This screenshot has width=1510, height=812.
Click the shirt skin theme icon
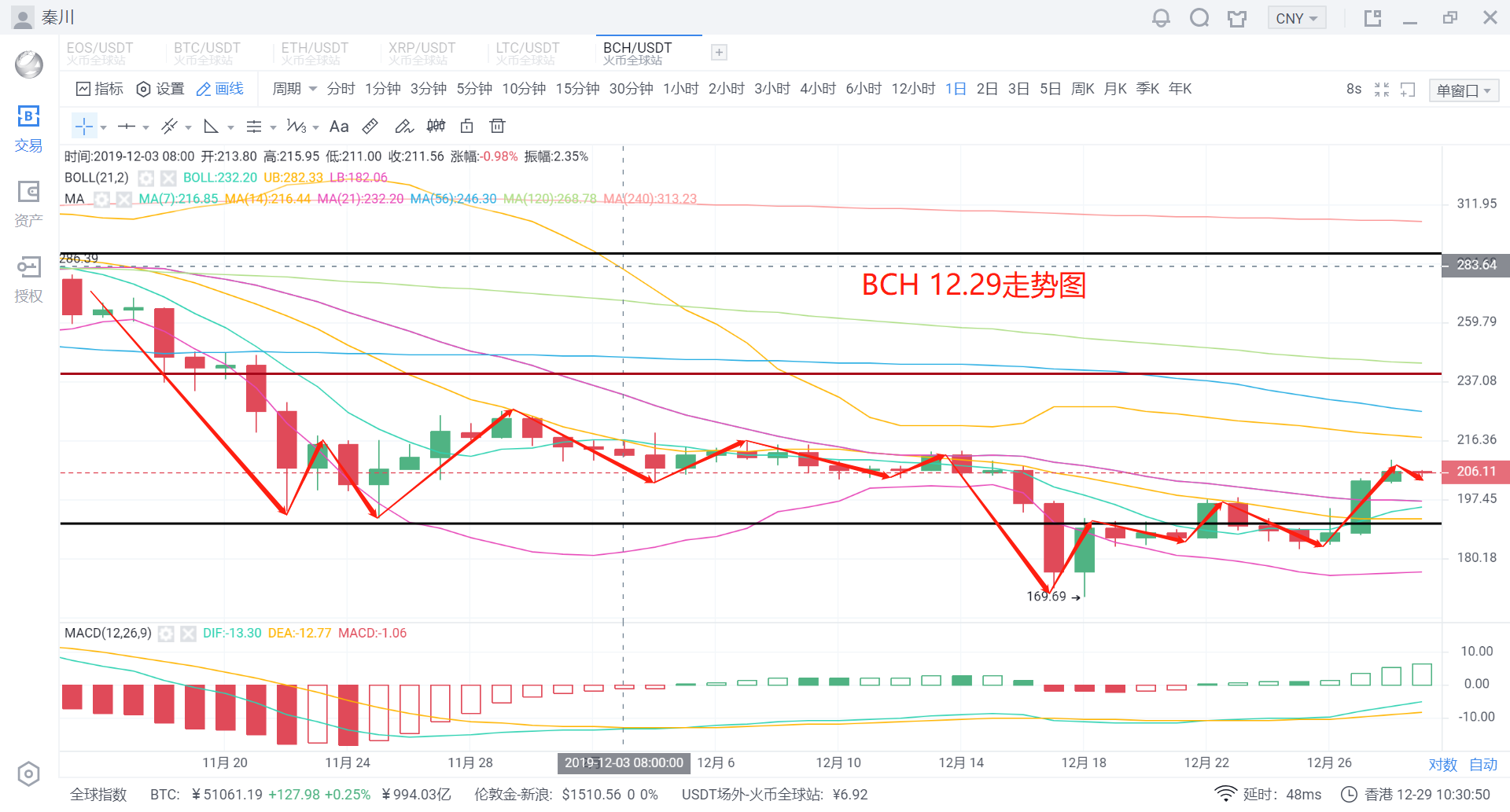(x=1237, y=18)
